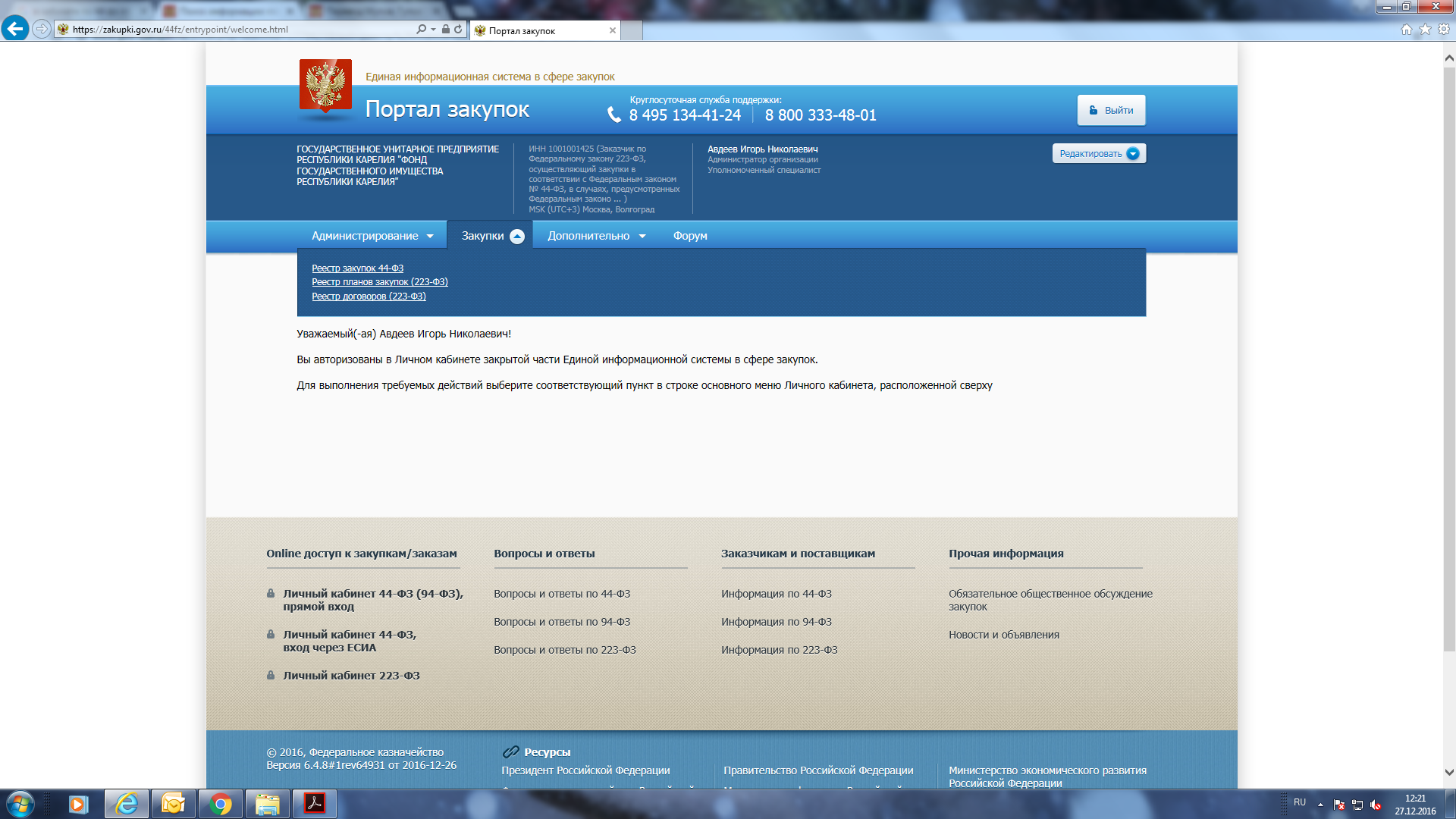This screenshot has width=1456, height=819.
Task: Open Реестр договоров (223-ФЗ) link
Action: coord(369,297)
